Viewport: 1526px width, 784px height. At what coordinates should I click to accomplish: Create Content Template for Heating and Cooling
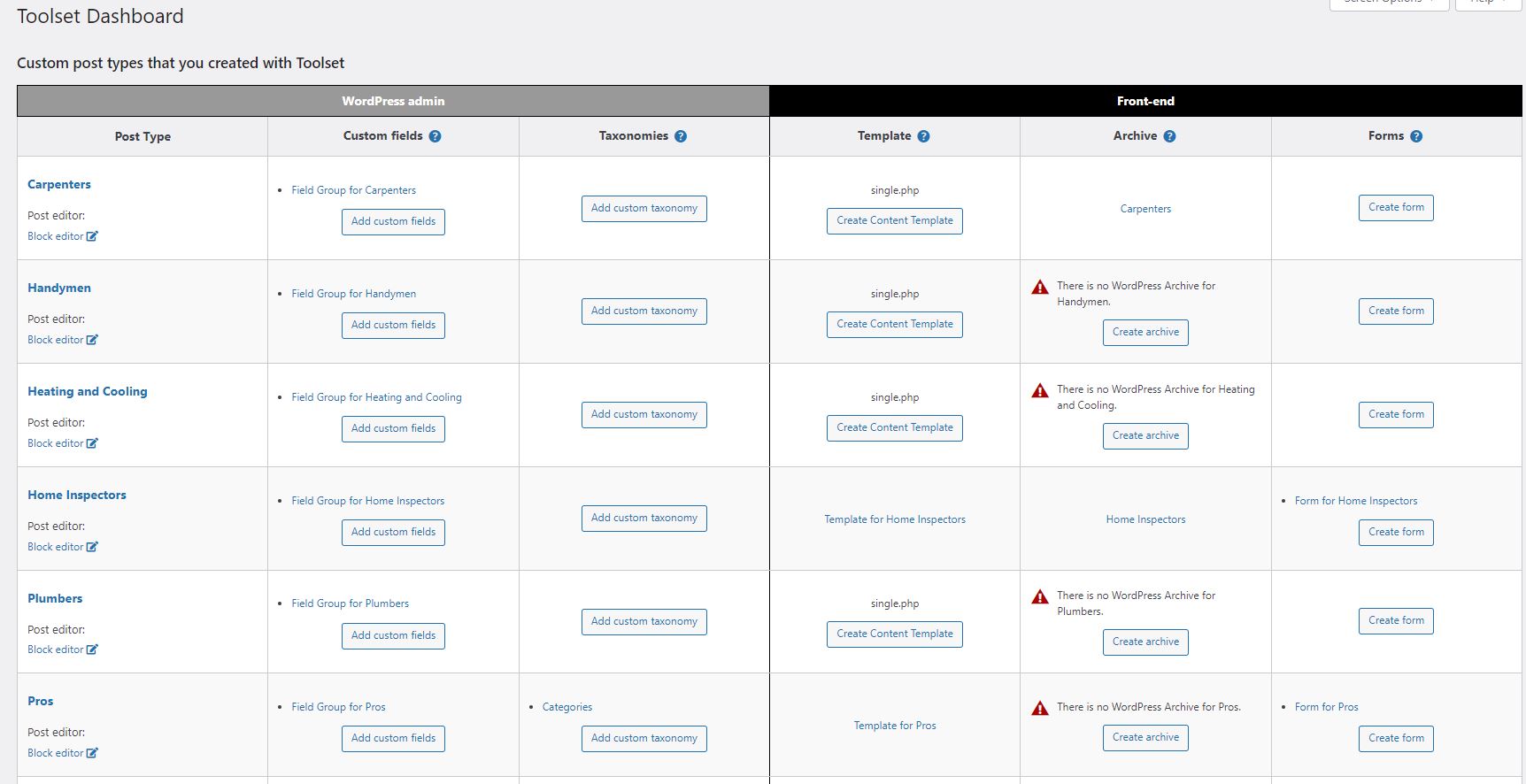click(x=895, y=428)
